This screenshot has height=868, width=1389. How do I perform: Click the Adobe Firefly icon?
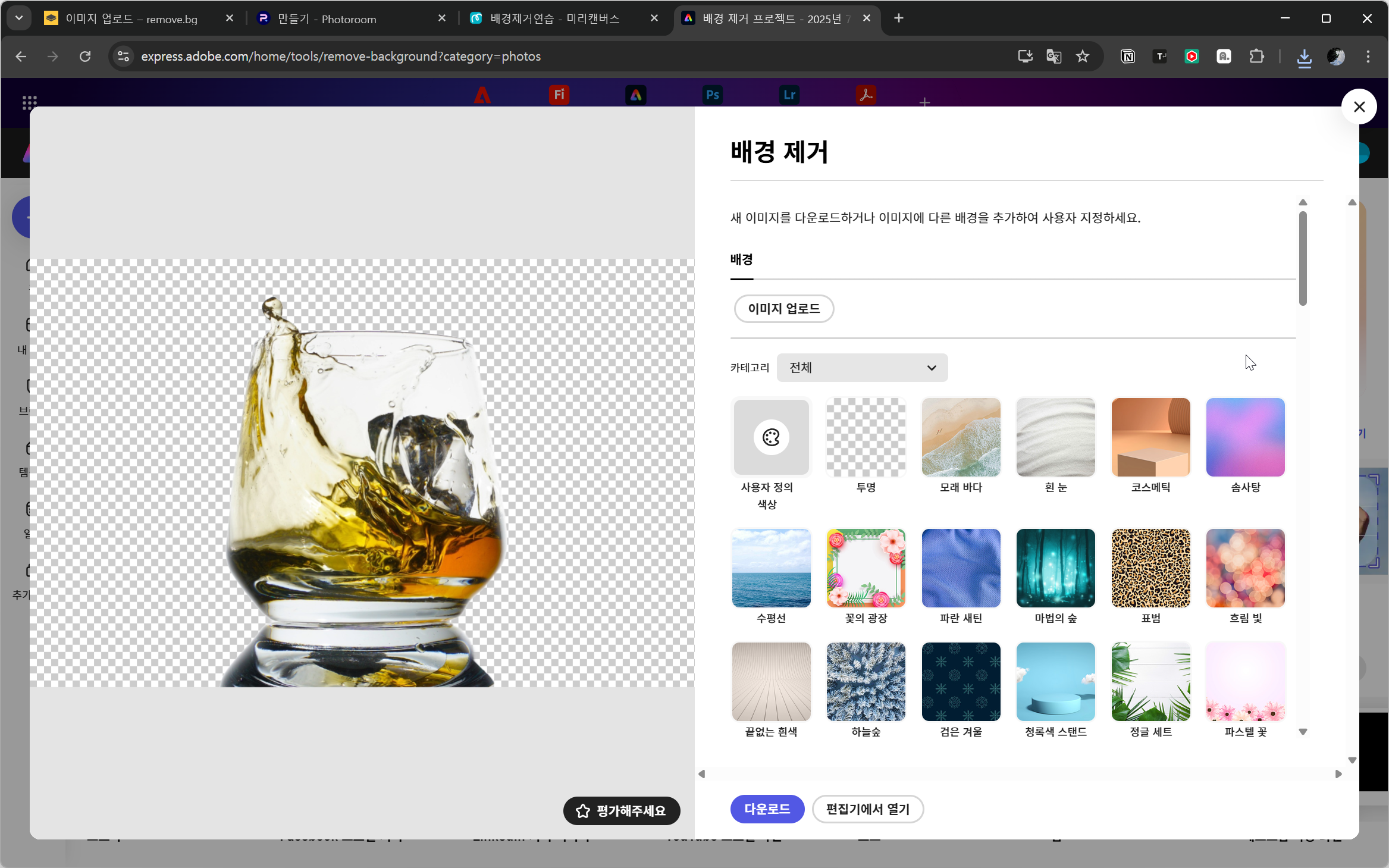[559, 95]
